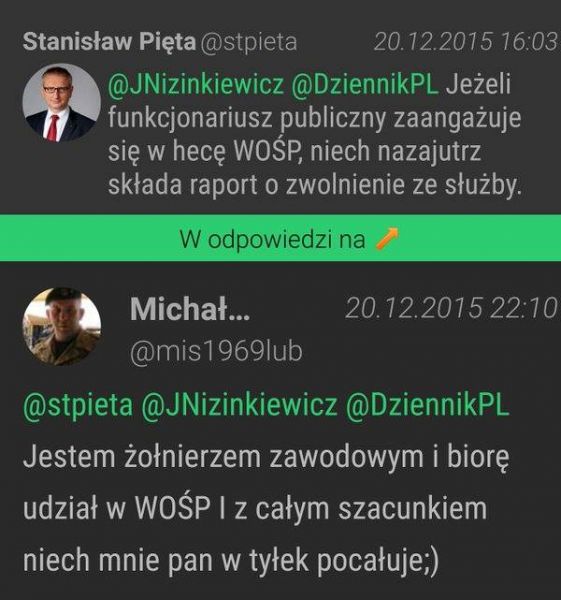Click the @mis1969lub handle
Screen dimensions: 561x600
point(216,351)
